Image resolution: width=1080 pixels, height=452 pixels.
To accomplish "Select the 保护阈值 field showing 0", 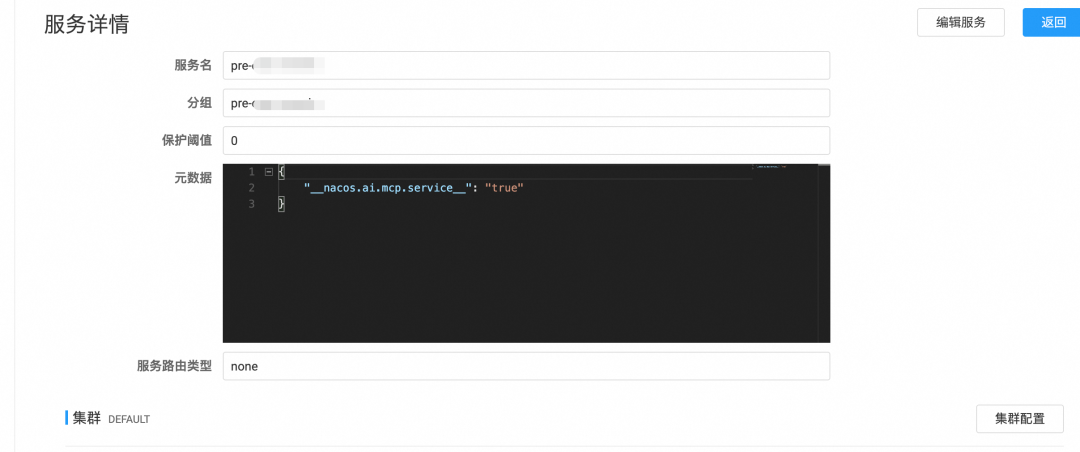I will tap(526, 141).
